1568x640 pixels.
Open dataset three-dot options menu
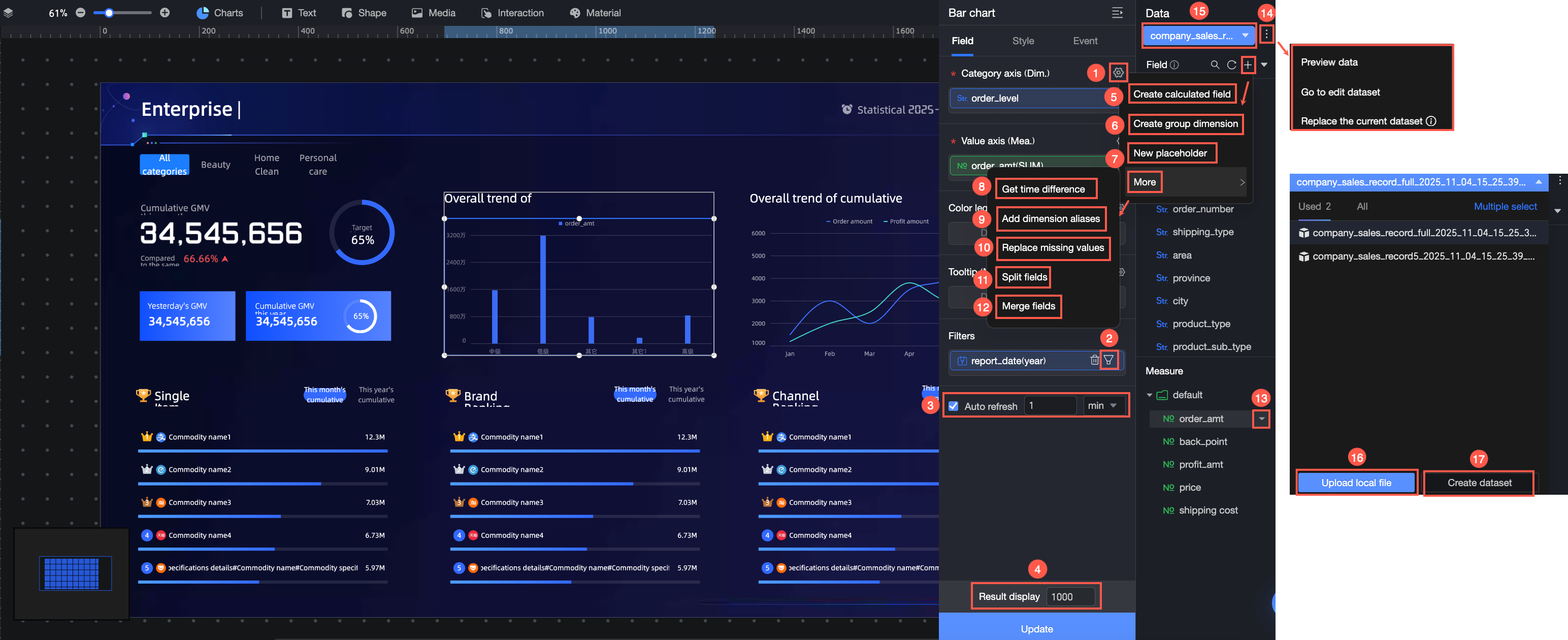pos(1266,35)
